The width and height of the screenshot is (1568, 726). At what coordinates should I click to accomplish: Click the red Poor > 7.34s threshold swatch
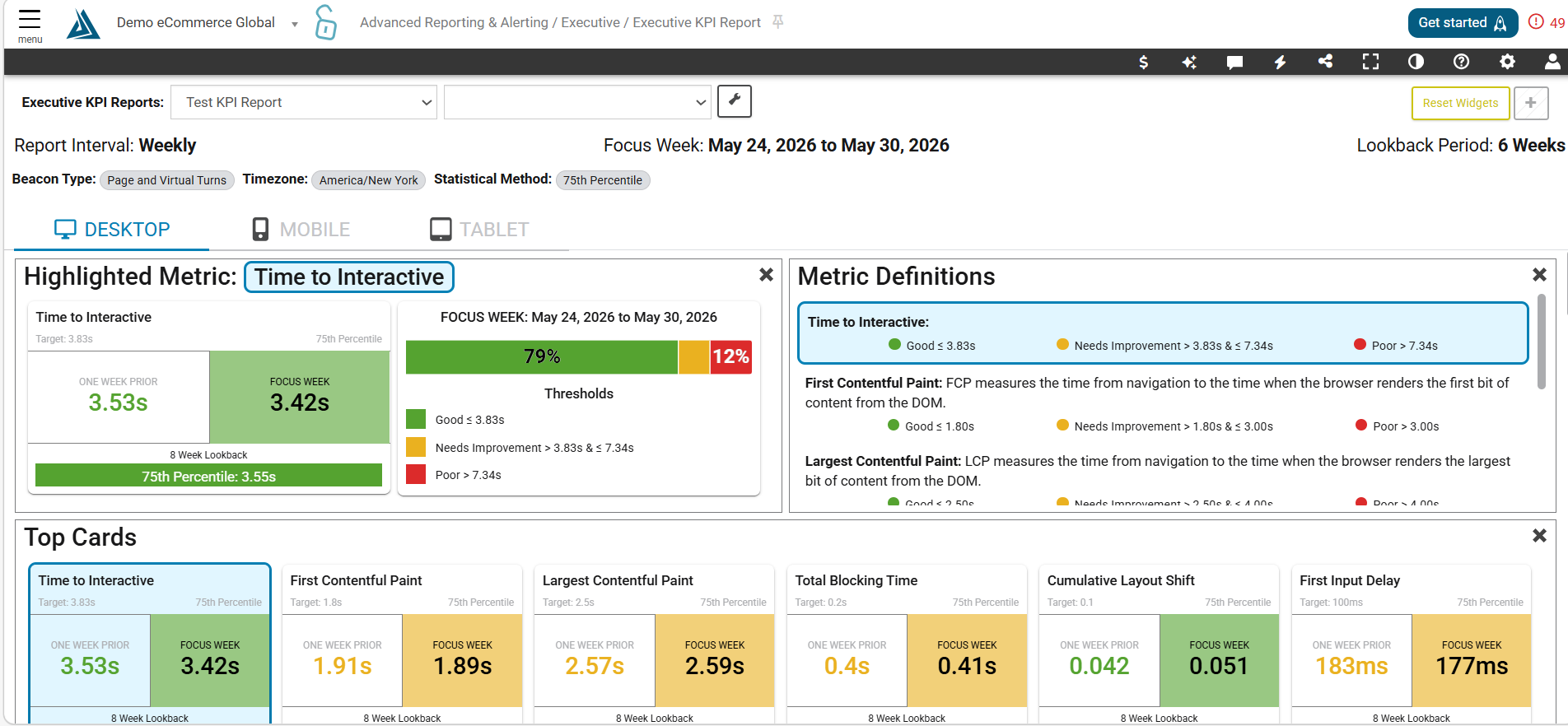click(416, 474)
